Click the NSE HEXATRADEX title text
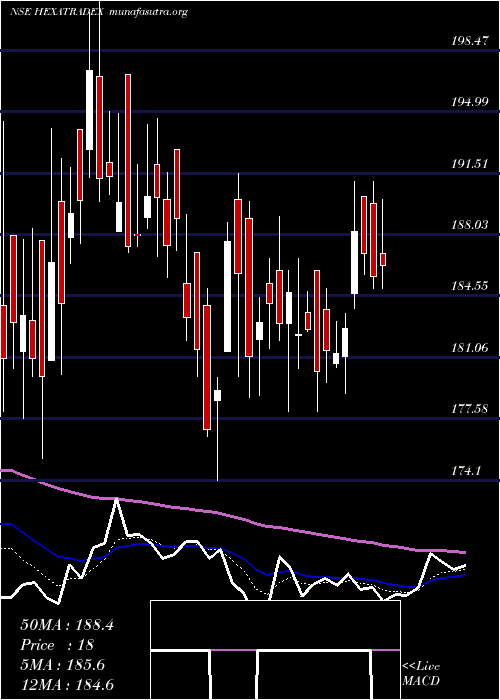The height and width of the screenshot is (700, 500). click(57, 12)
